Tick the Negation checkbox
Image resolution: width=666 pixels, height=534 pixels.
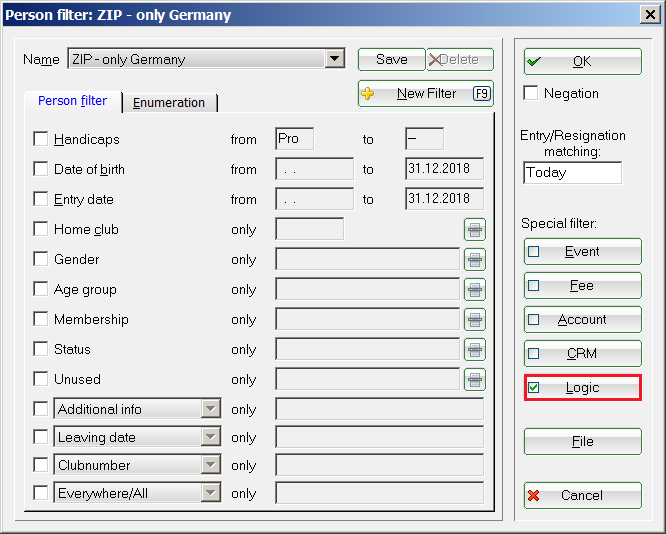point(532,93)
